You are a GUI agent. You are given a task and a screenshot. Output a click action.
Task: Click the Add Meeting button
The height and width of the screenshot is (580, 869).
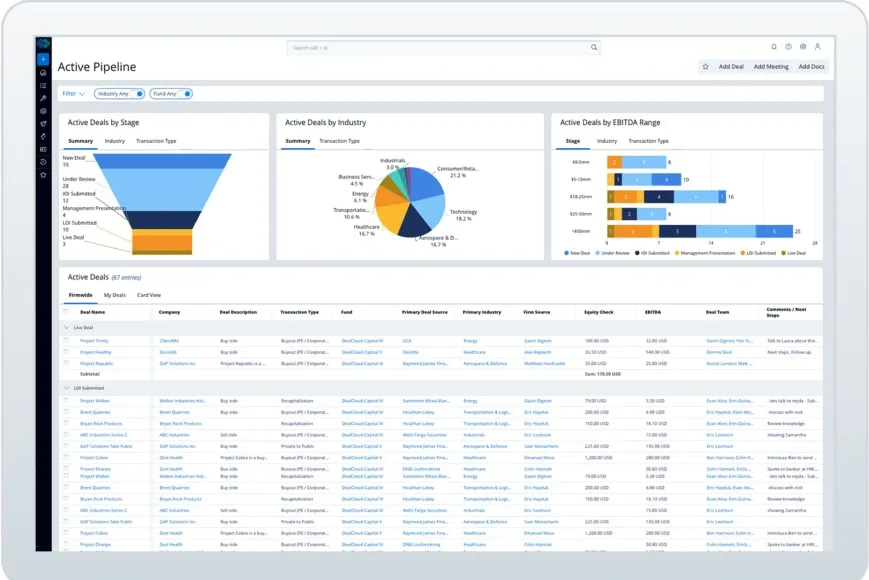pyautogui.click(x=771, y=66)
